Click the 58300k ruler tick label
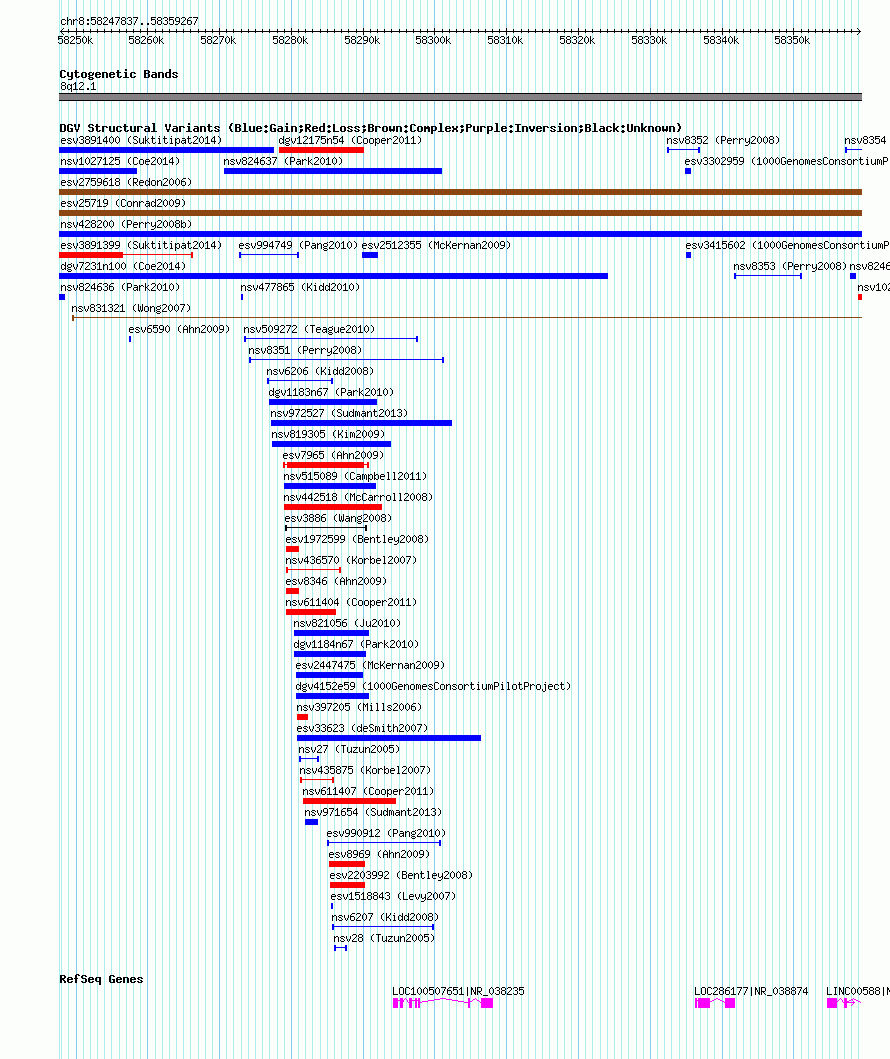The width and height of the screenshot is (890, 1059). [x=433, y=41]
